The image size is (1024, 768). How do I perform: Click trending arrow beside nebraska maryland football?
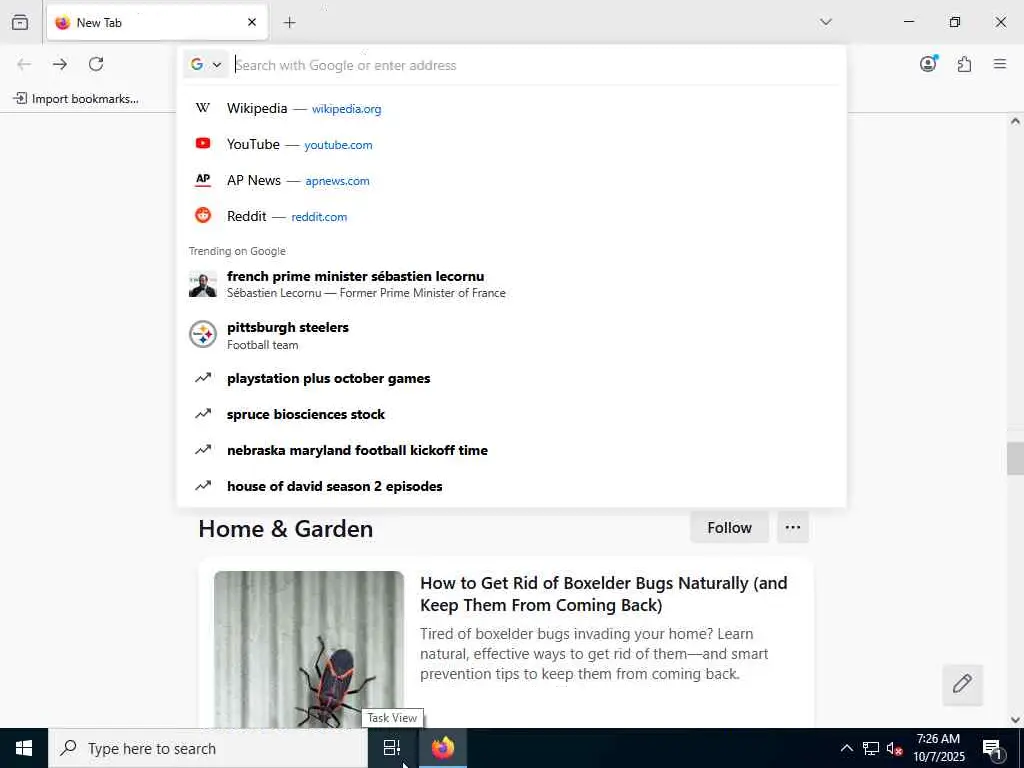(203, 449)
